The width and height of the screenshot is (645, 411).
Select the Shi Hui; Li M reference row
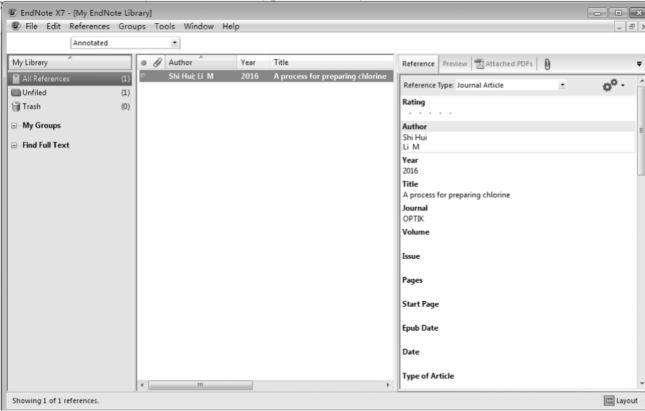[x=266, y=76]
